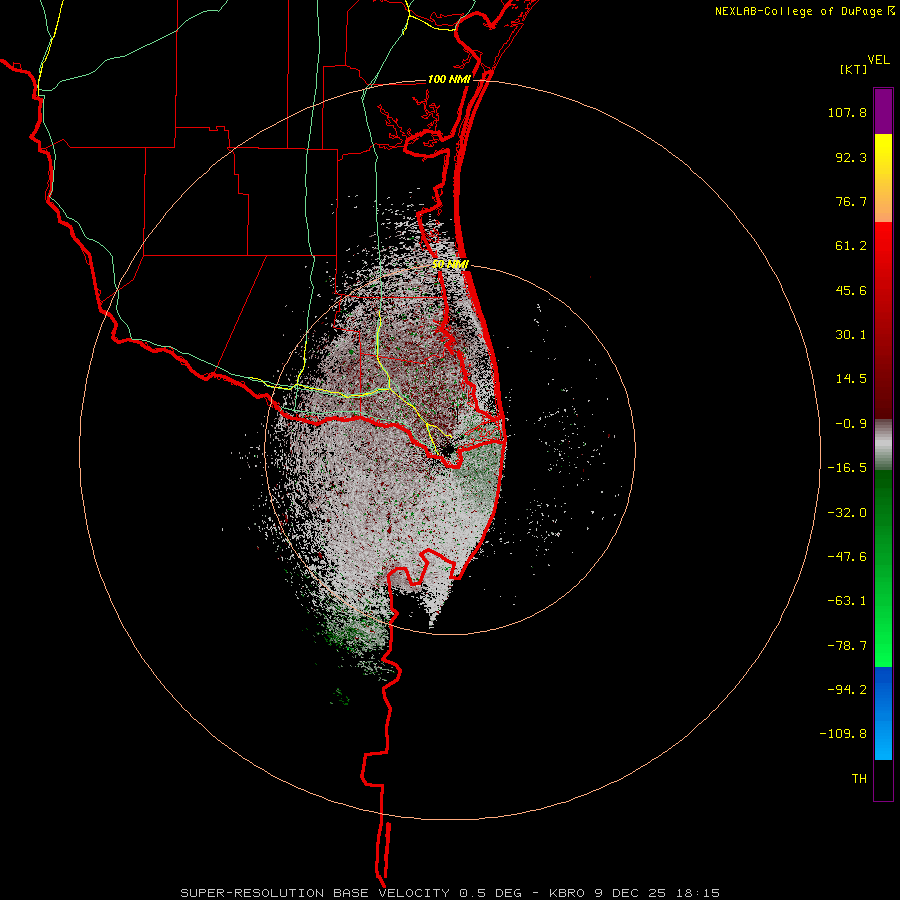Viewport: 900px width, 900px height.
Task: Select the -47.6 scale value
Action: click(x=847, y=557)
